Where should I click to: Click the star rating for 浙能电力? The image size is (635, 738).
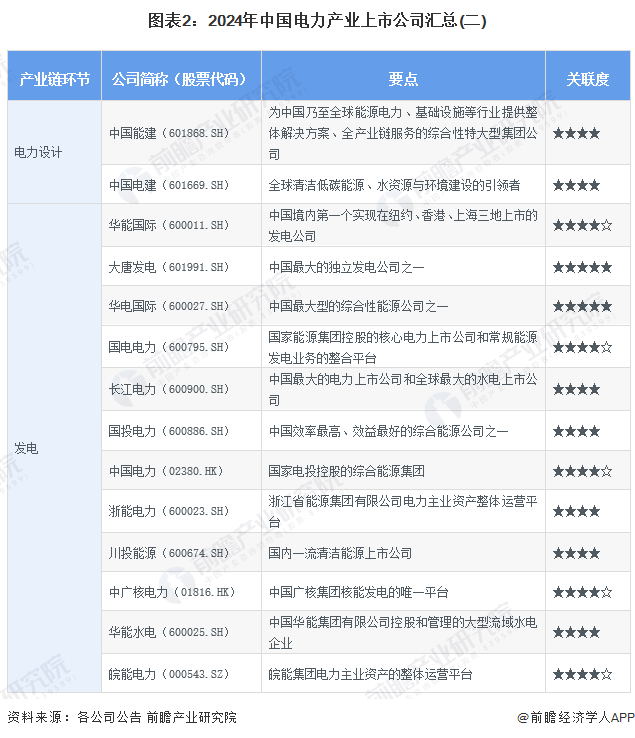coord(576,511)
